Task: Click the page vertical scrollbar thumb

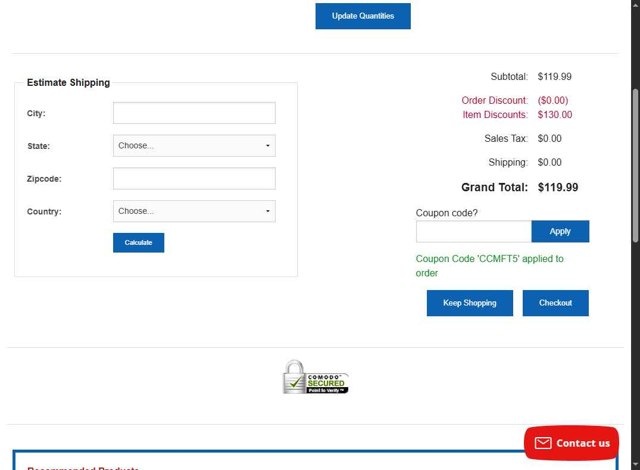Action: (636, 166)
